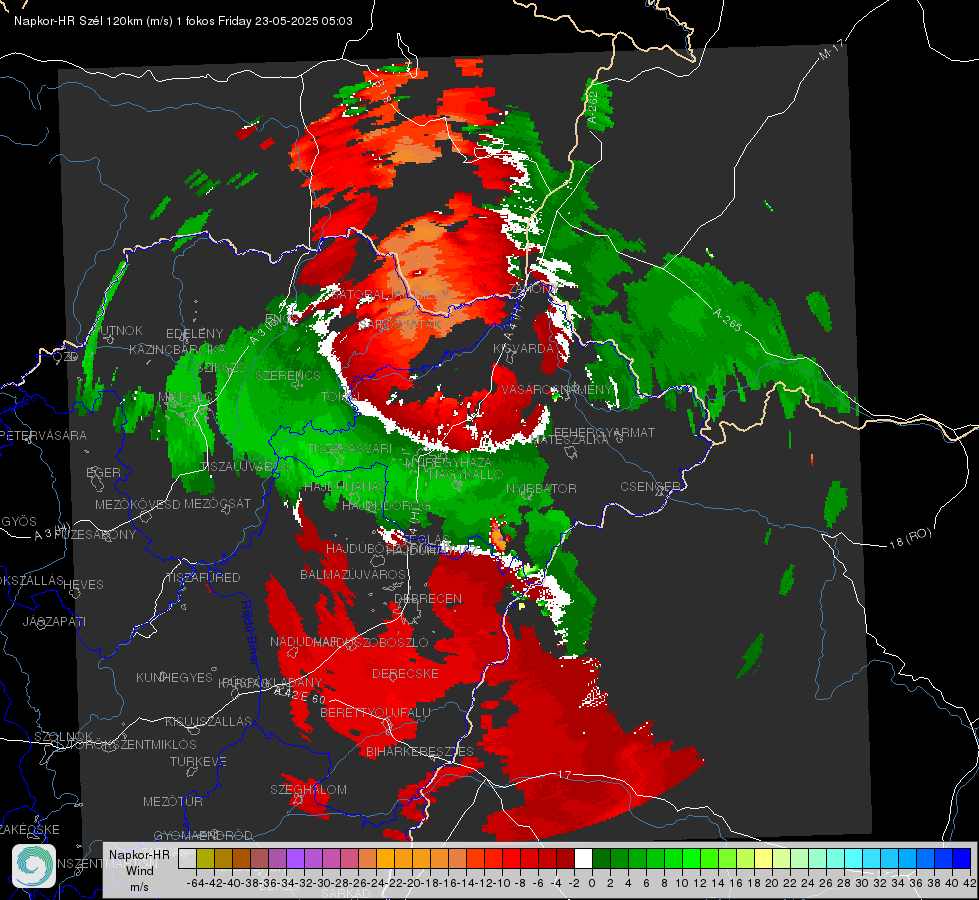Click the swirl logo icon beside the legend

coord(34,866)
